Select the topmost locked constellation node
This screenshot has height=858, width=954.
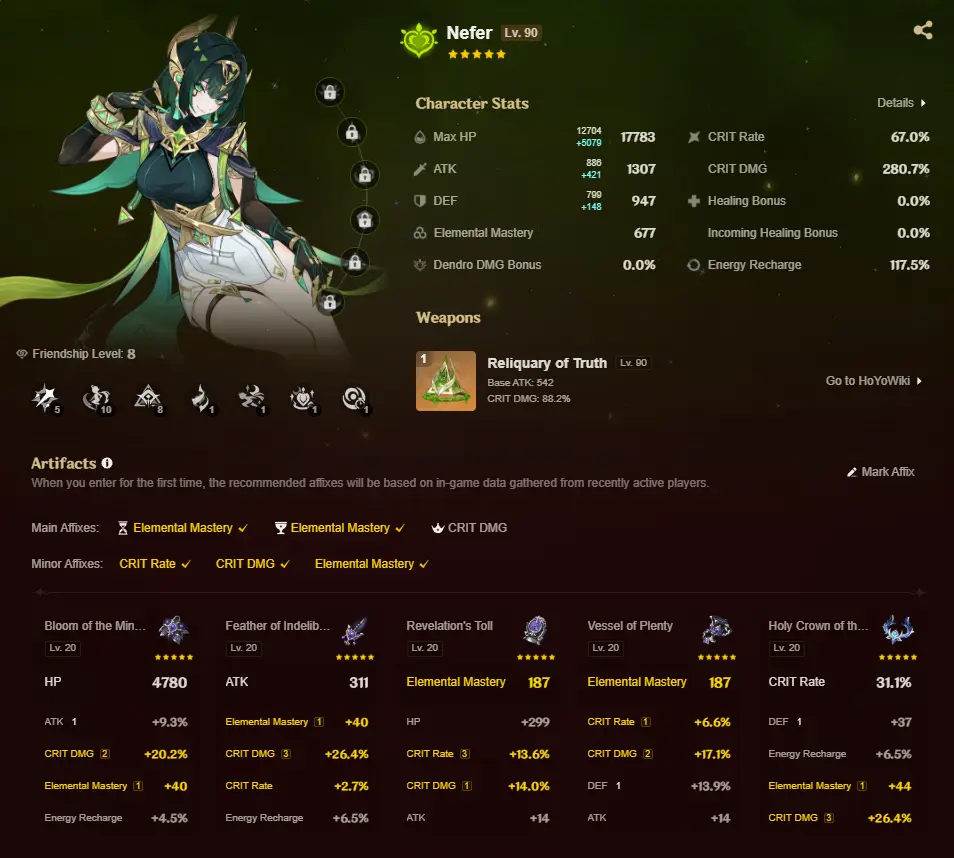pyautogui.click(x=330, y=92)
